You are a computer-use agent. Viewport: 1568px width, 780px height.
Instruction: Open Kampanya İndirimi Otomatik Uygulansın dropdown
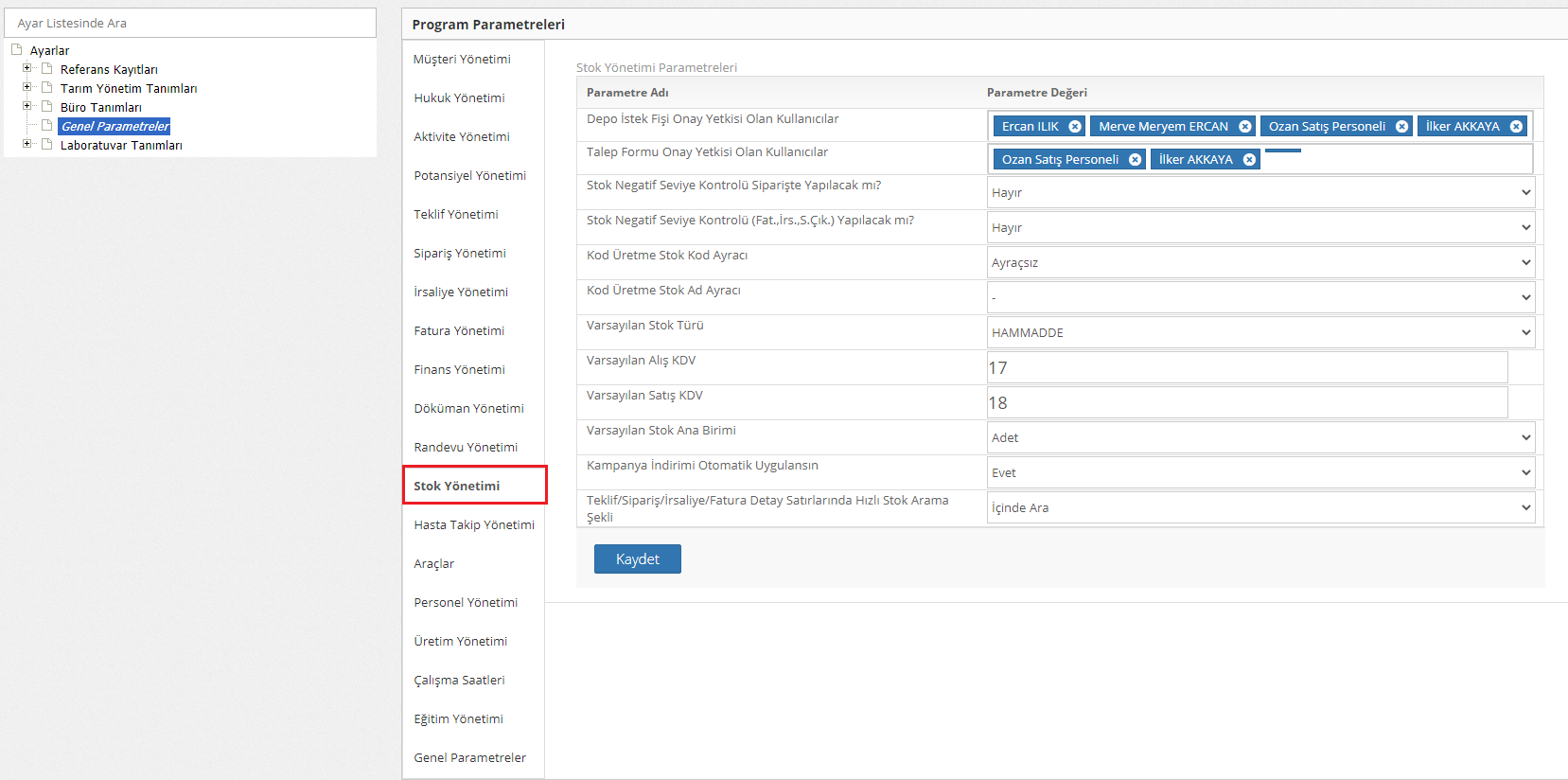[1260, 472]
